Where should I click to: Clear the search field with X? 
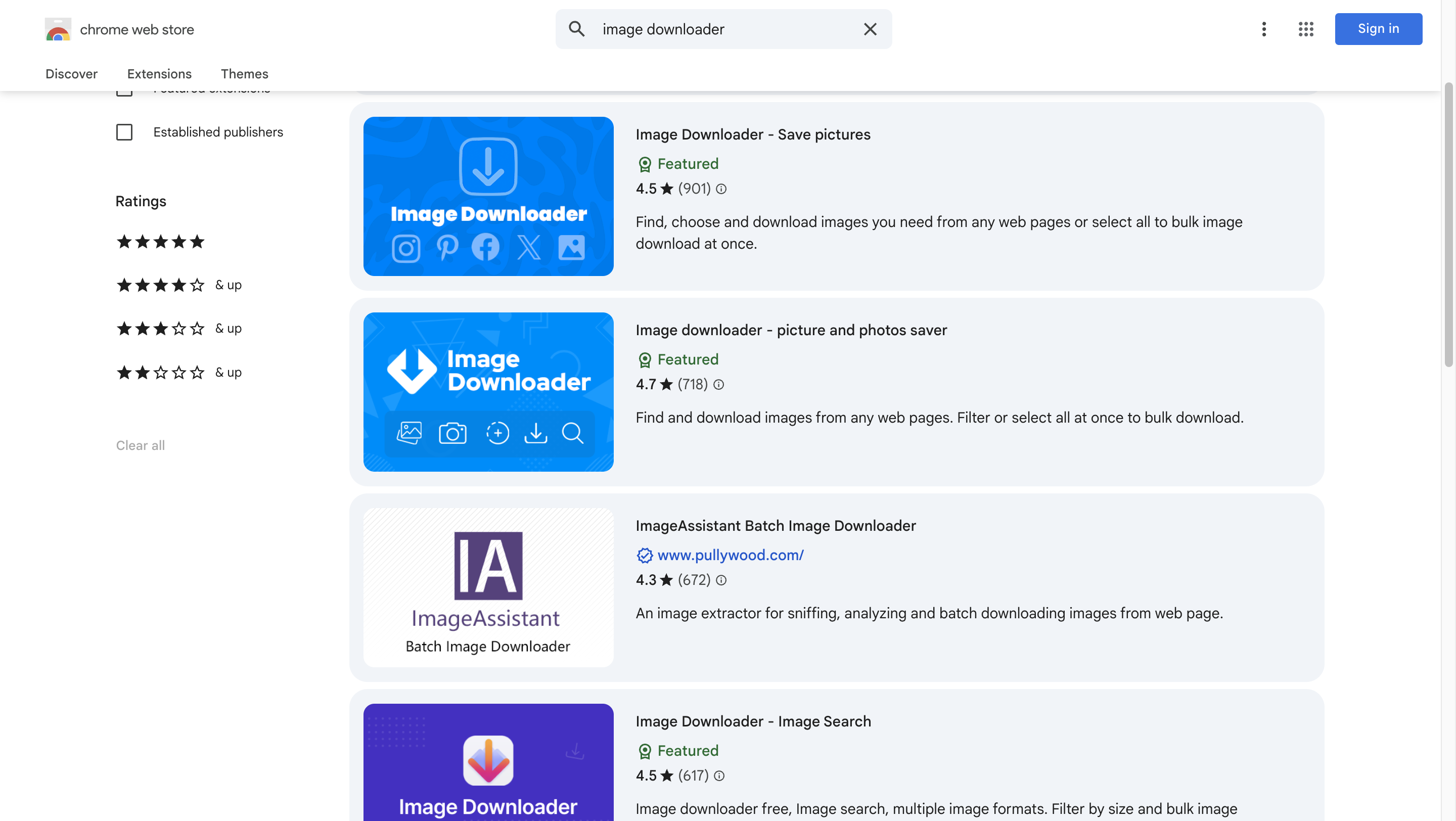click(x=870, y=29)
